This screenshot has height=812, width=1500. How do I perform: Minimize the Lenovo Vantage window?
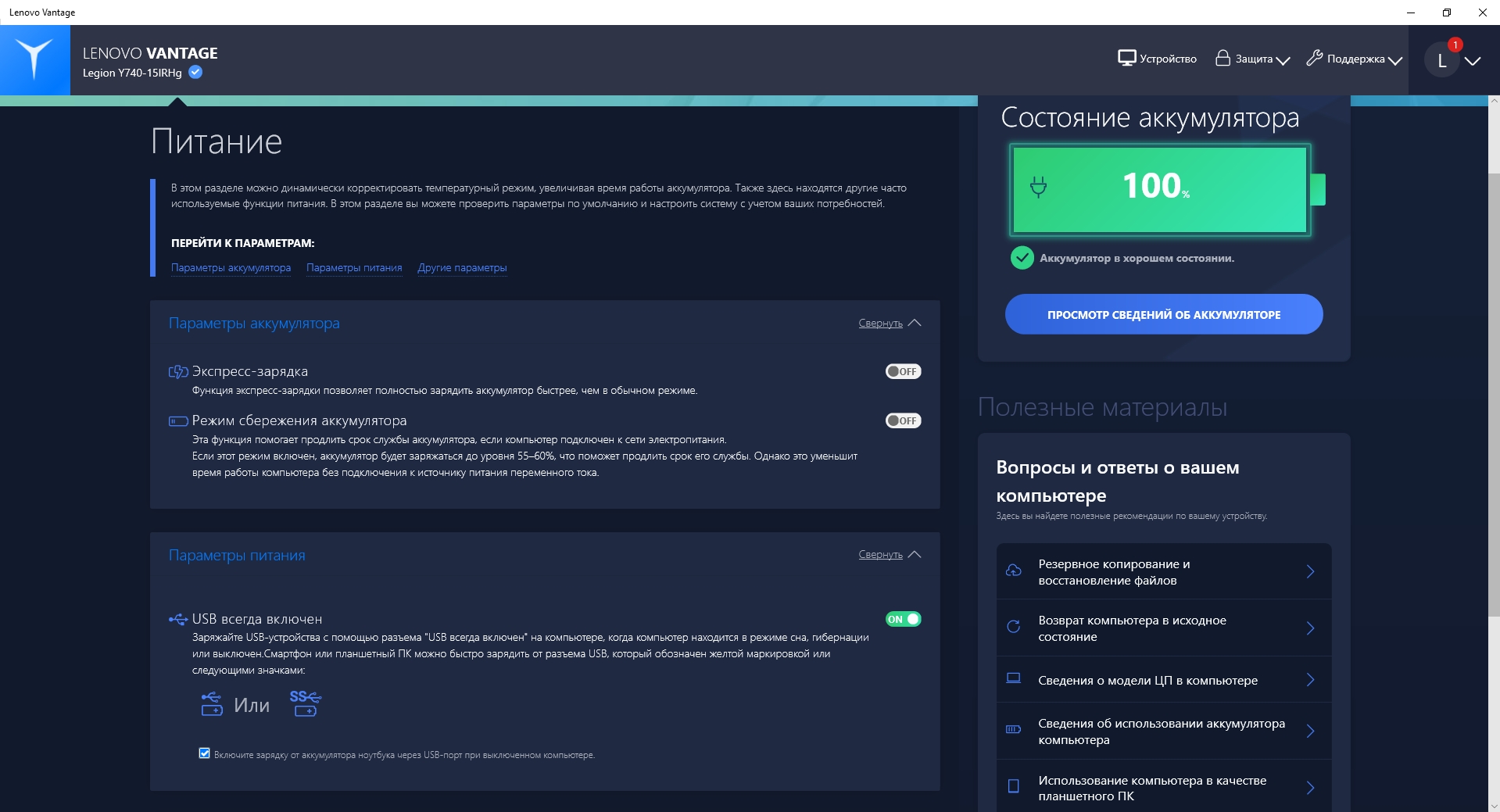pos(1411,13)
